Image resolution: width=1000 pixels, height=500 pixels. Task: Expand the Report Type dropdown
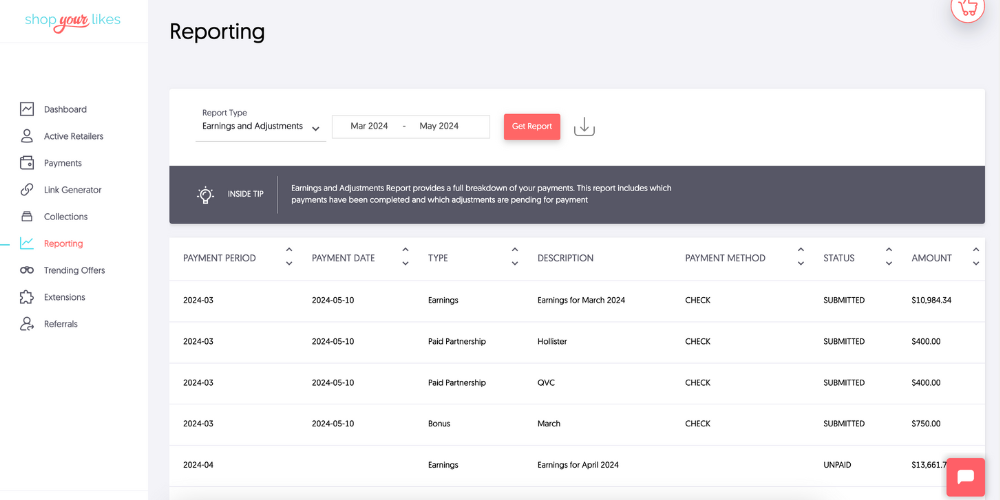[260, 126]
